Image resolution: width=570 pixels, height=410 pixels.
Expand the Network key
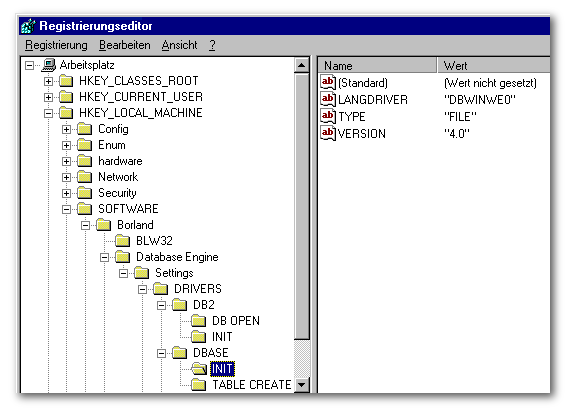(67, 177)
